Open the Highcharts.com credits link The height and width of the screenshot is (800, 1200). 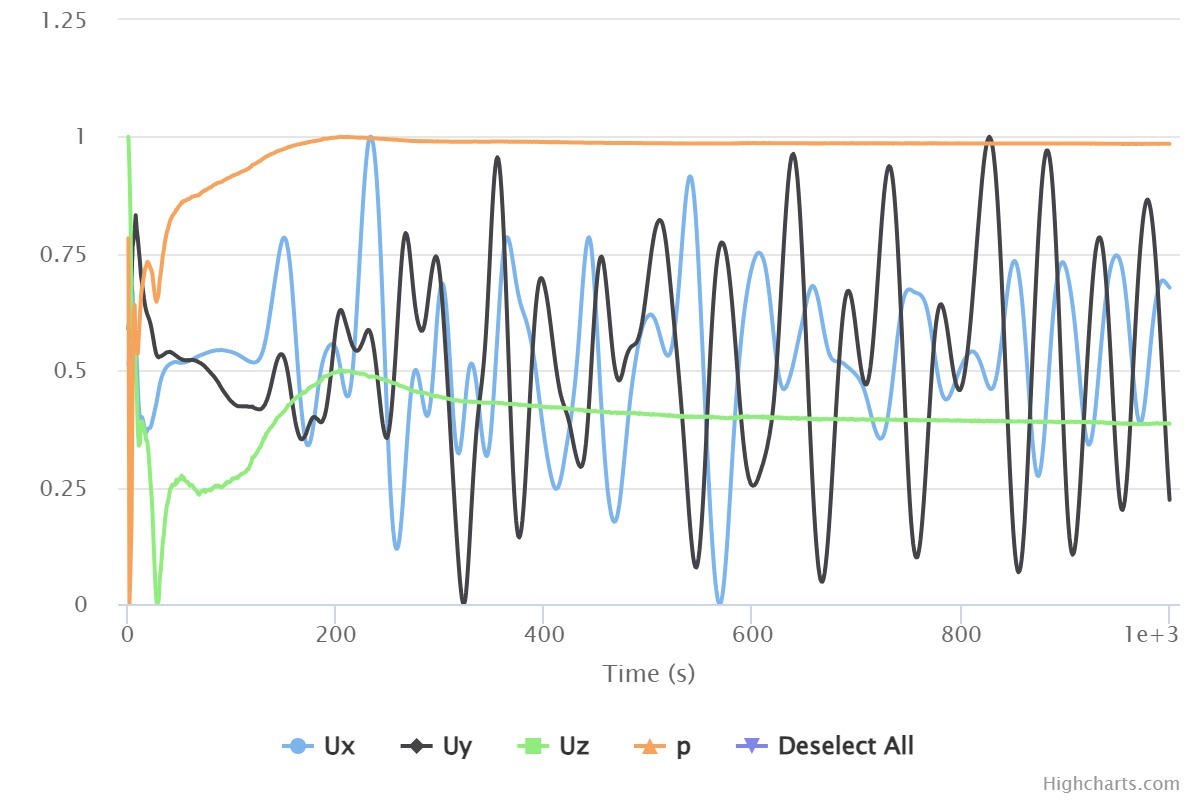point(1111,784)
